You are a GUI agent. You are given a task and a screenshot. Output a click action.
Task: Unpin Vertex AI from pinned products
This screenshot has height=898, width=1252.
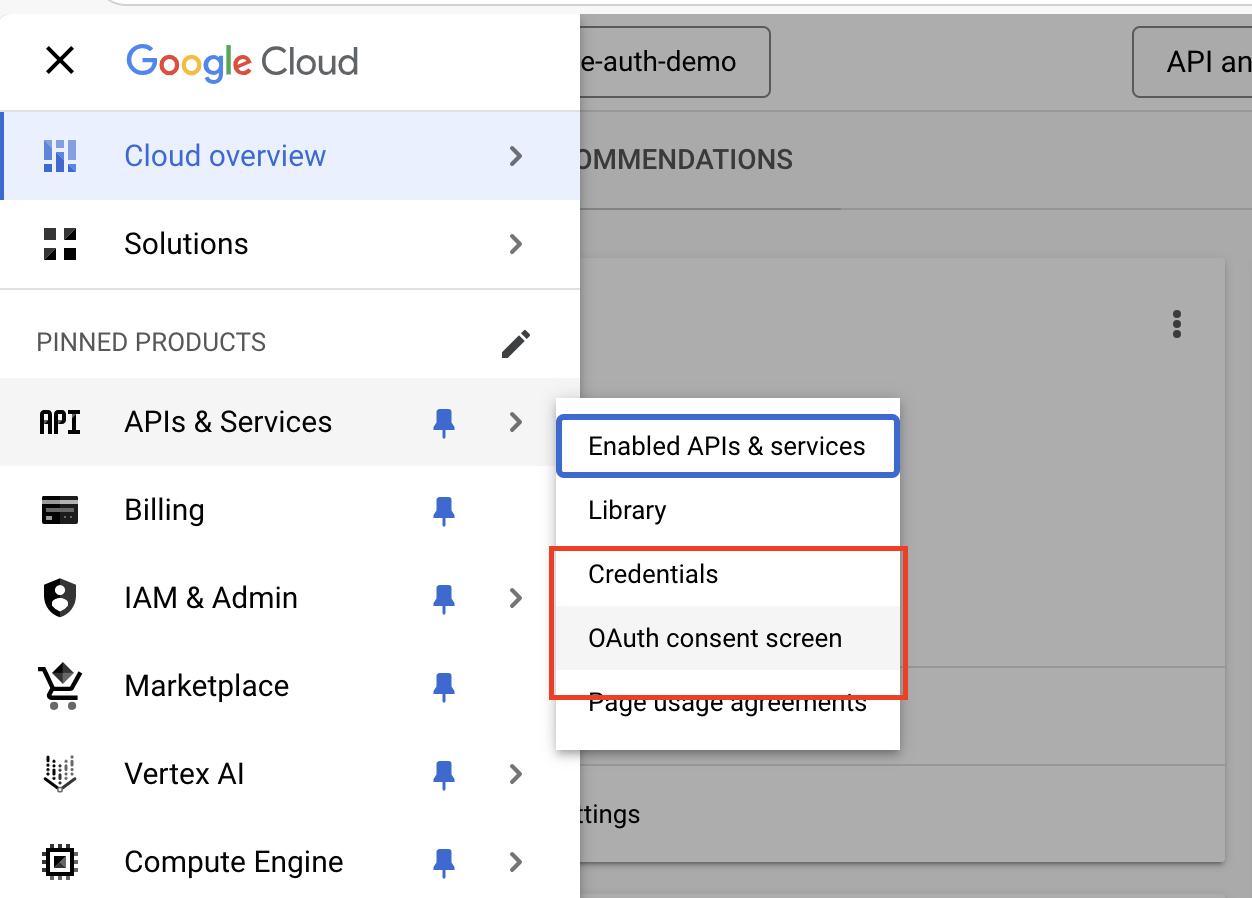(444, 775)
